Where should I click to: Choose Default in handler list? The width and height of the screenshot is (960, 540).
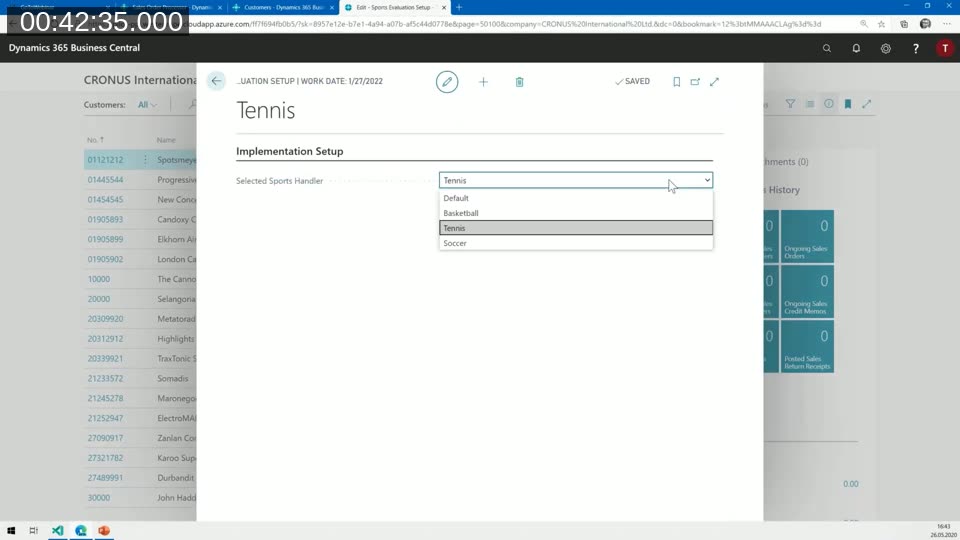pyautogui.click(x=576, y=198)
